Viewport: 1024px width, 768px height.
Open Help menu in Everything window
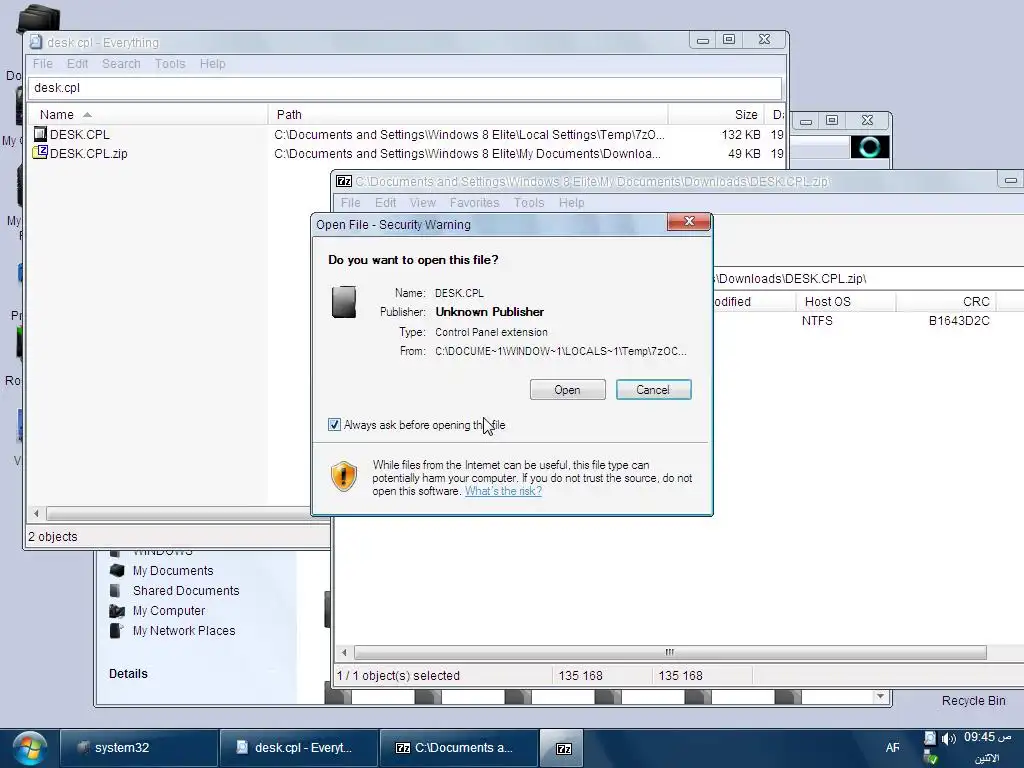pyautogui.click(x=212, y=63)
